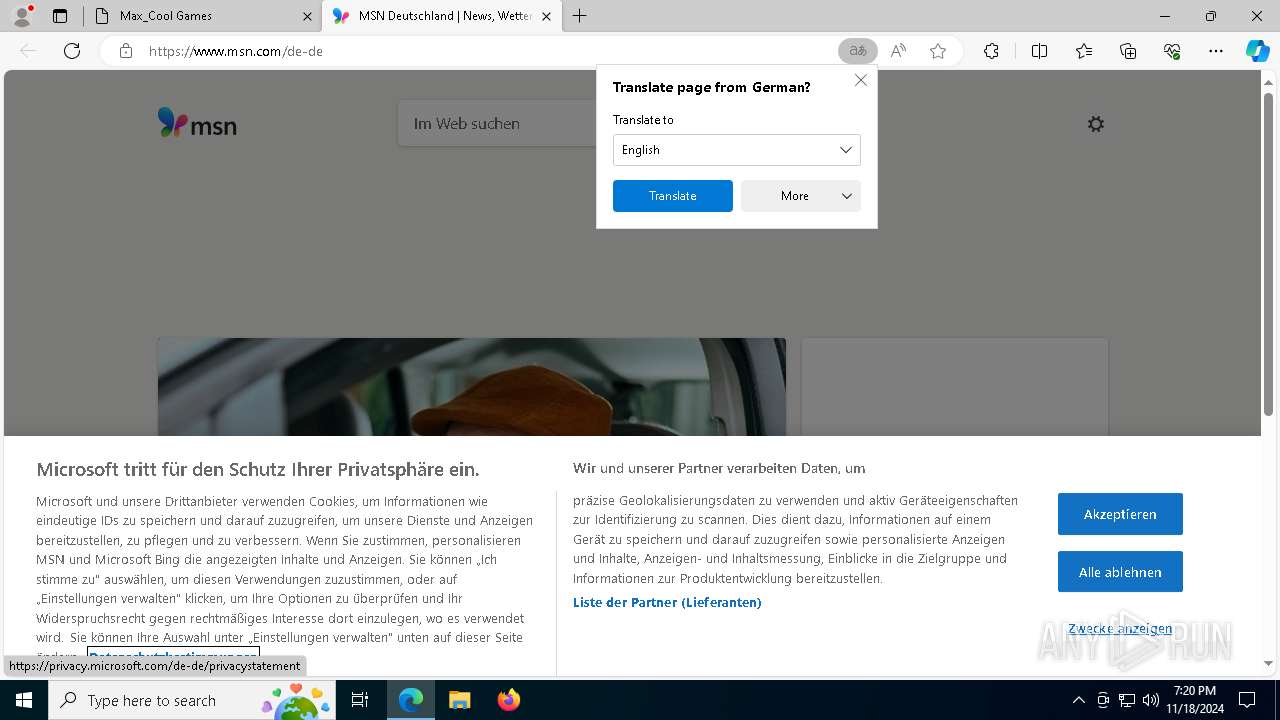Viewport: 1280px width, 720px height.
Task: Click the Im Web suchen search box
Action: point(497,124)
